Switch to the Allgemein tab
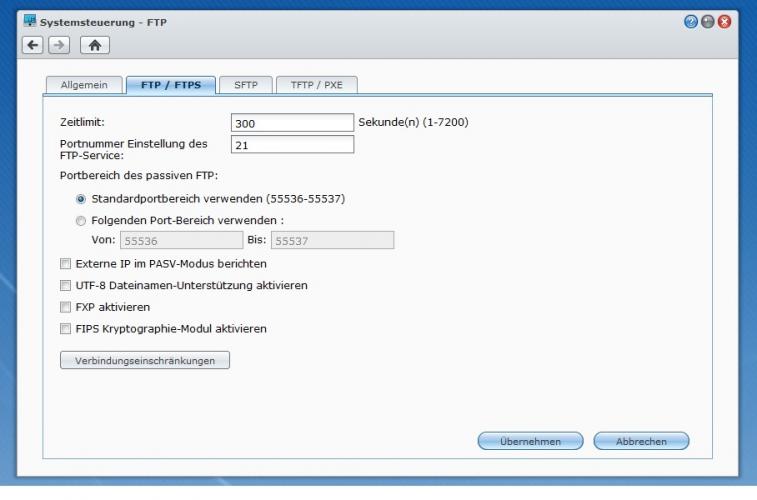 pos(85,85)
